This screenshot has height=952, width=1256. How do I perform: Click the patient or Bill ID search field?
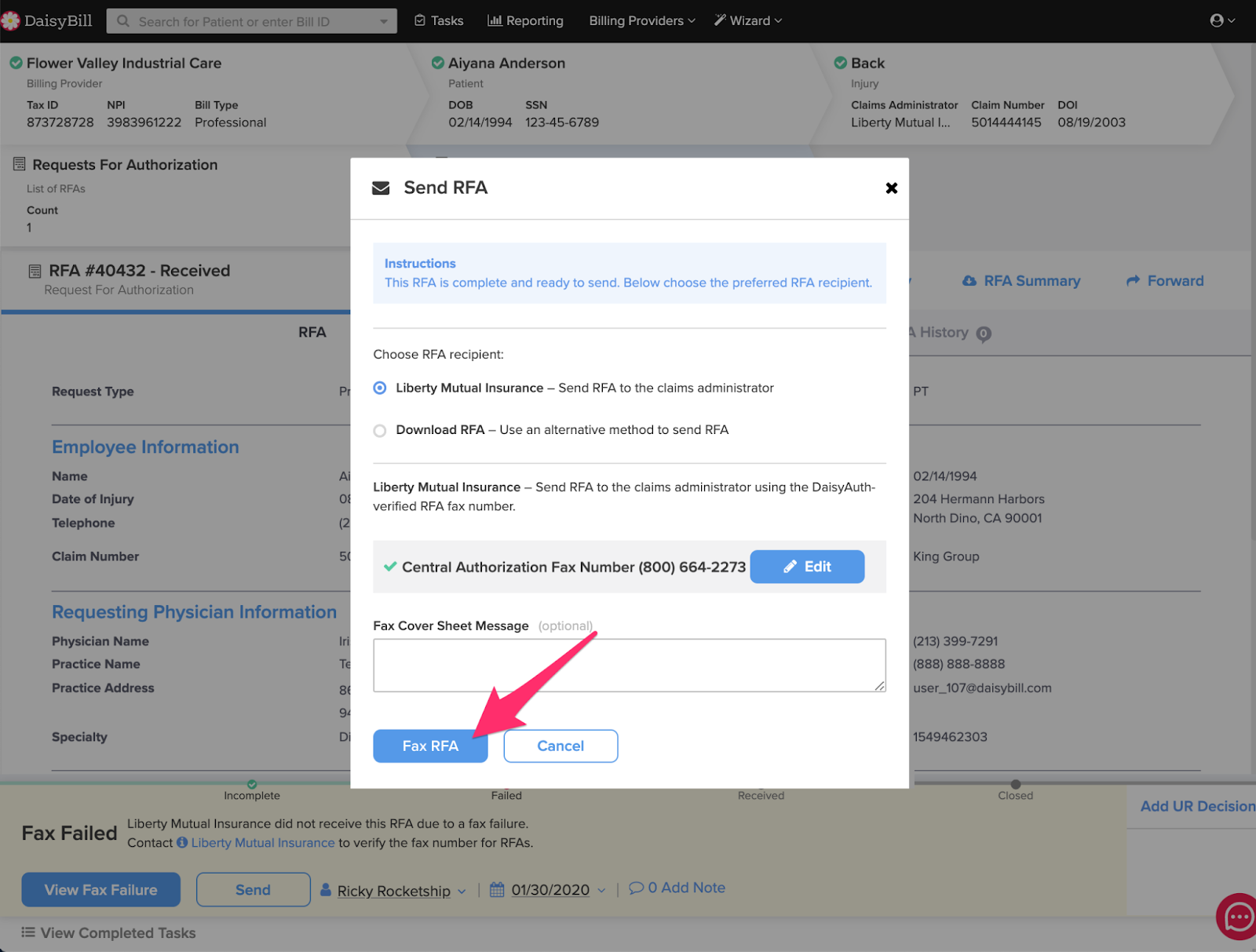(x=251, y=21)
